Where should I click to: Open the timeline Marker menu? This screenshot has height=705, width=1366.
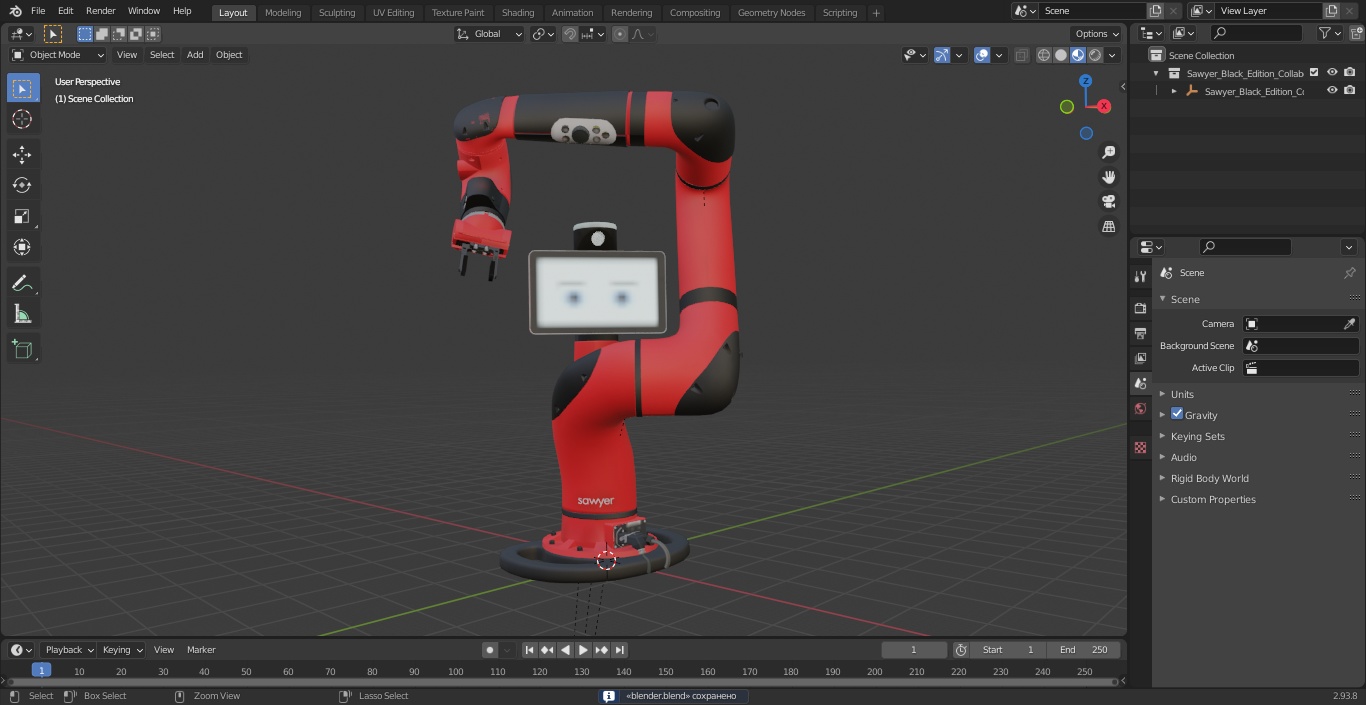(201, 650)
